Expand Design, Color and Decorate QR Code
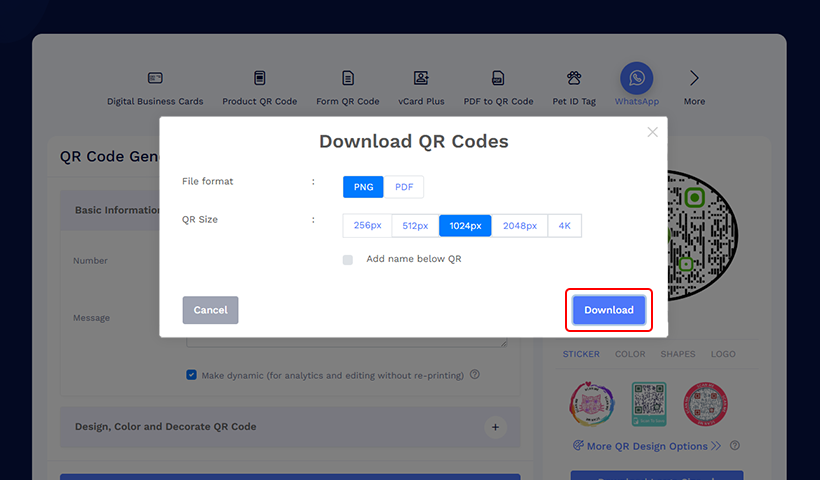820x480 pixels. pyautogui.click(x=290, y=427)
